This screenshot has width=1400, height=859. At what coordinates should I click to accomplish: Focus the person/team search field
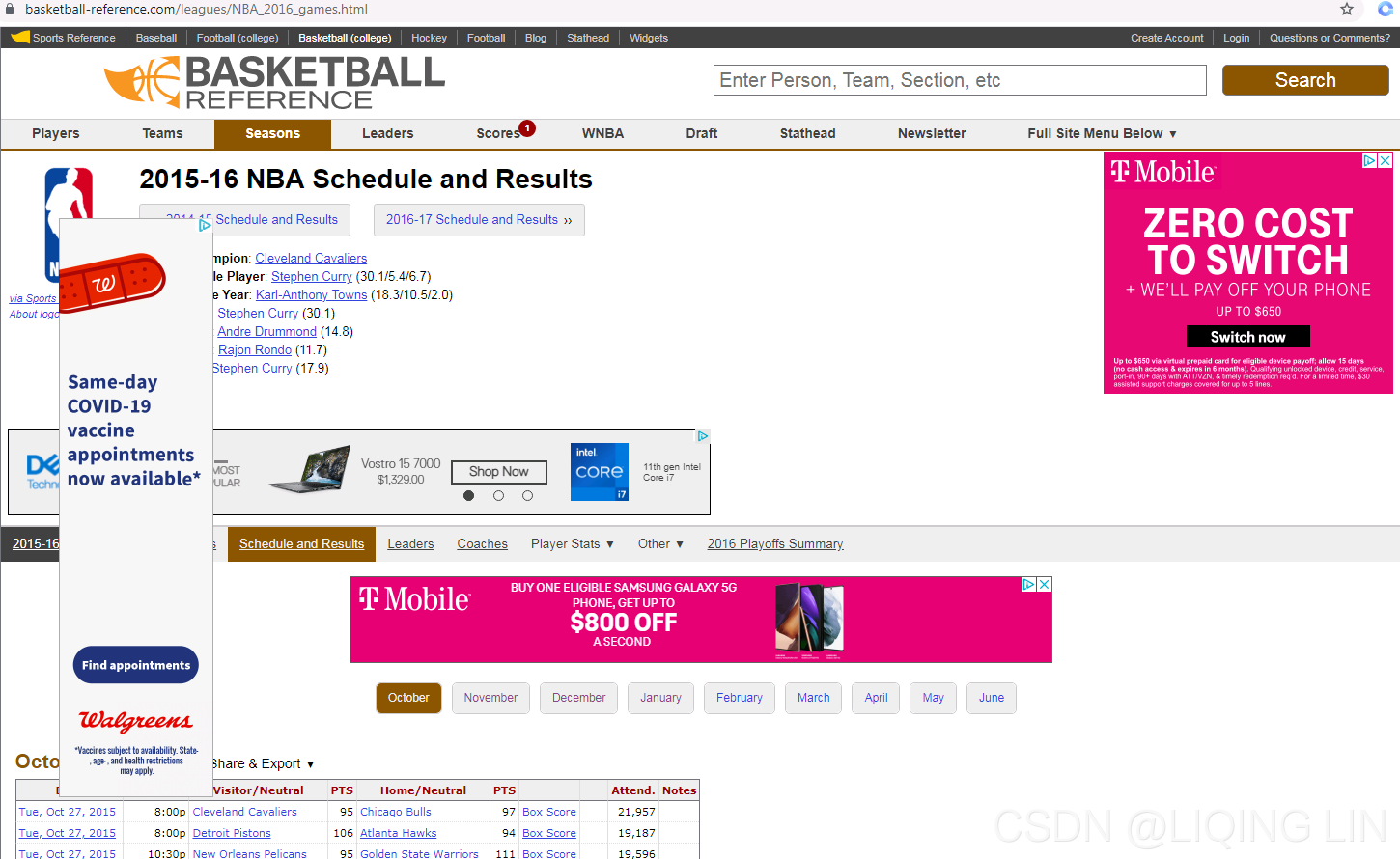tap(960, 80)
